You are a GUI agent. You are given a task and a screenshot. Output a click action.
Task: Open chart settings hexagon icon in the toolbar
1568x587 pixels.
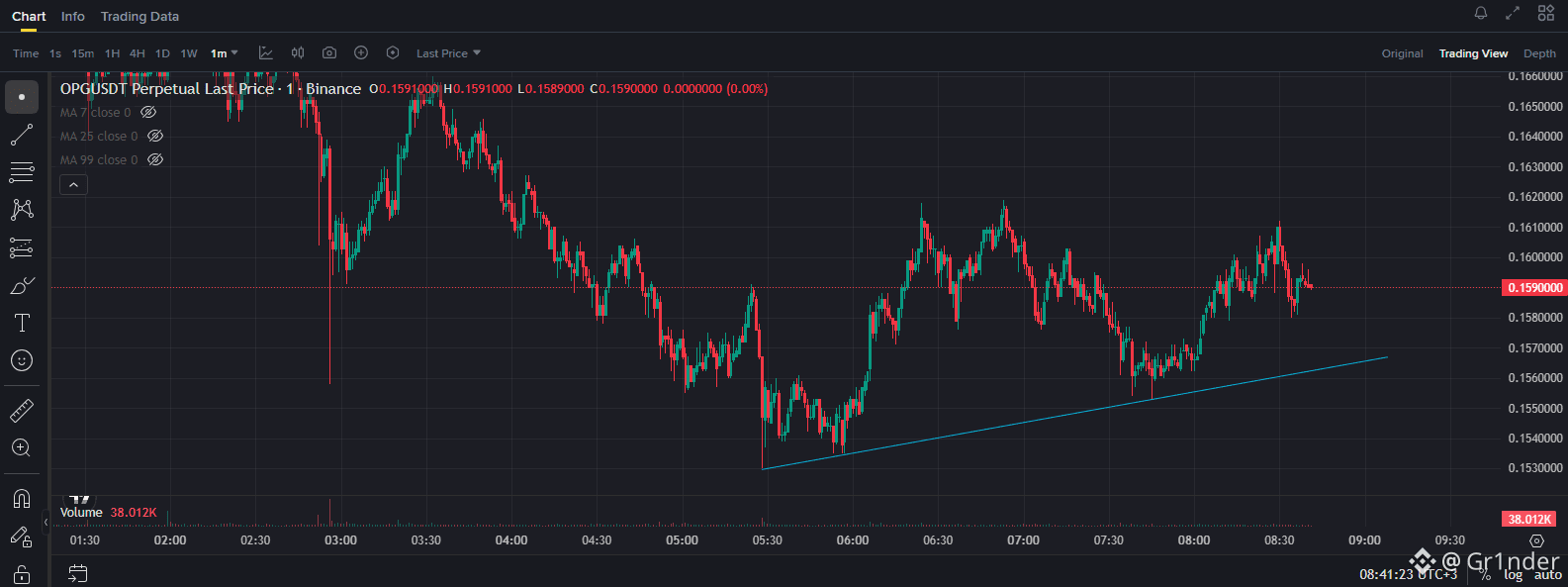click(x=393, y=53)
